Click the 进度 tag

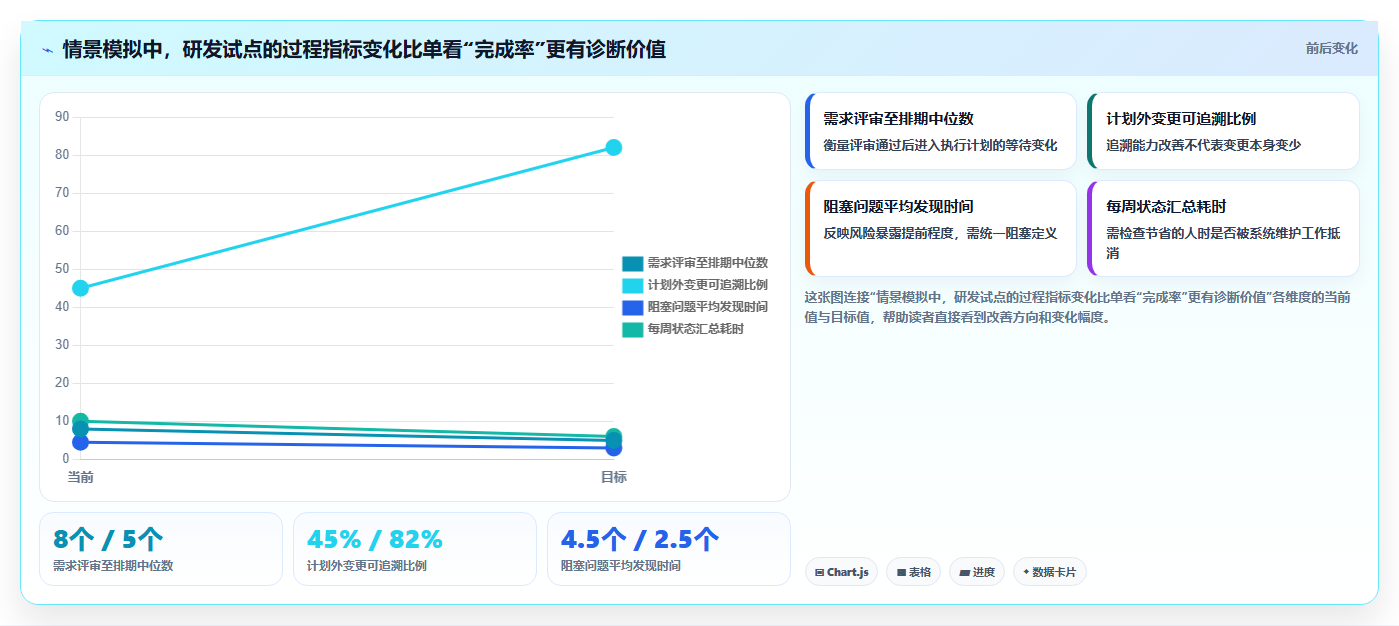point(977,572)
